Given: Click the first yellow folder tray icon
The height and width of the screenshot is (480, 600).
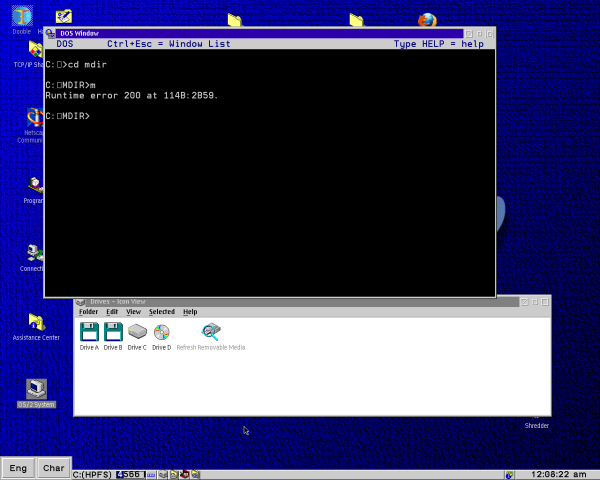Looking at the screenshot, I should [x=174, y=475].
